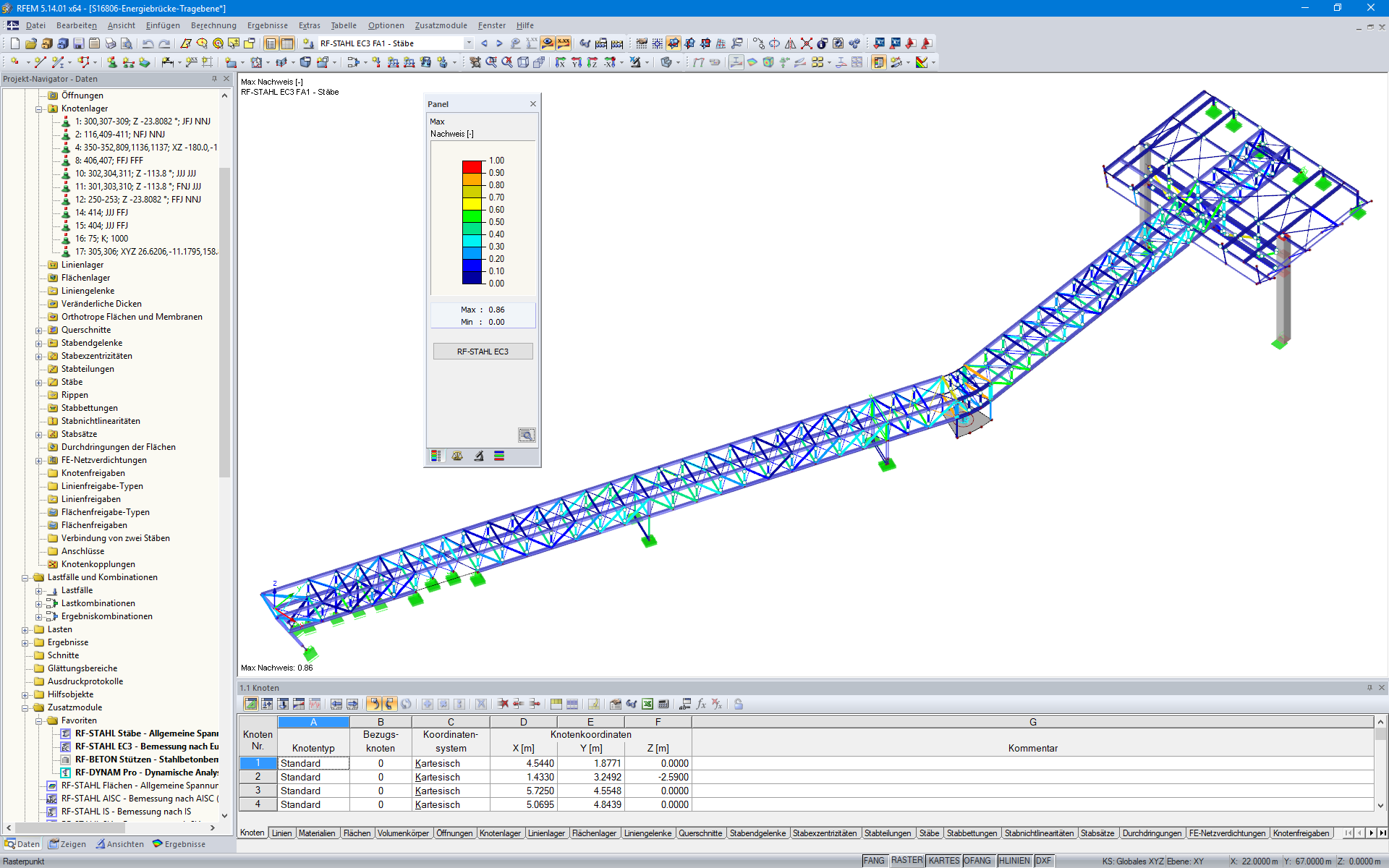Image resolution: width=1389 pixels, height=868 pixels.
Task: Collapse the Knotenlager tree node
Action: coord(38,109)
